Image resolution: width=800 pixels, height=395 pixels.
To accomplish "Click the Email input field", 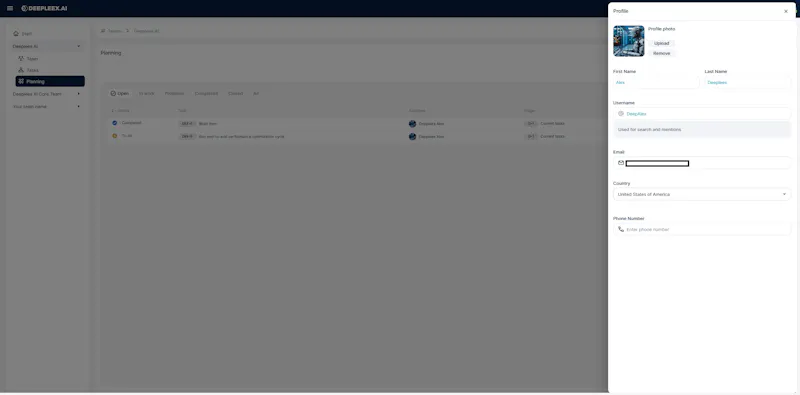I will pyautogui.click(x=702, y=163).
